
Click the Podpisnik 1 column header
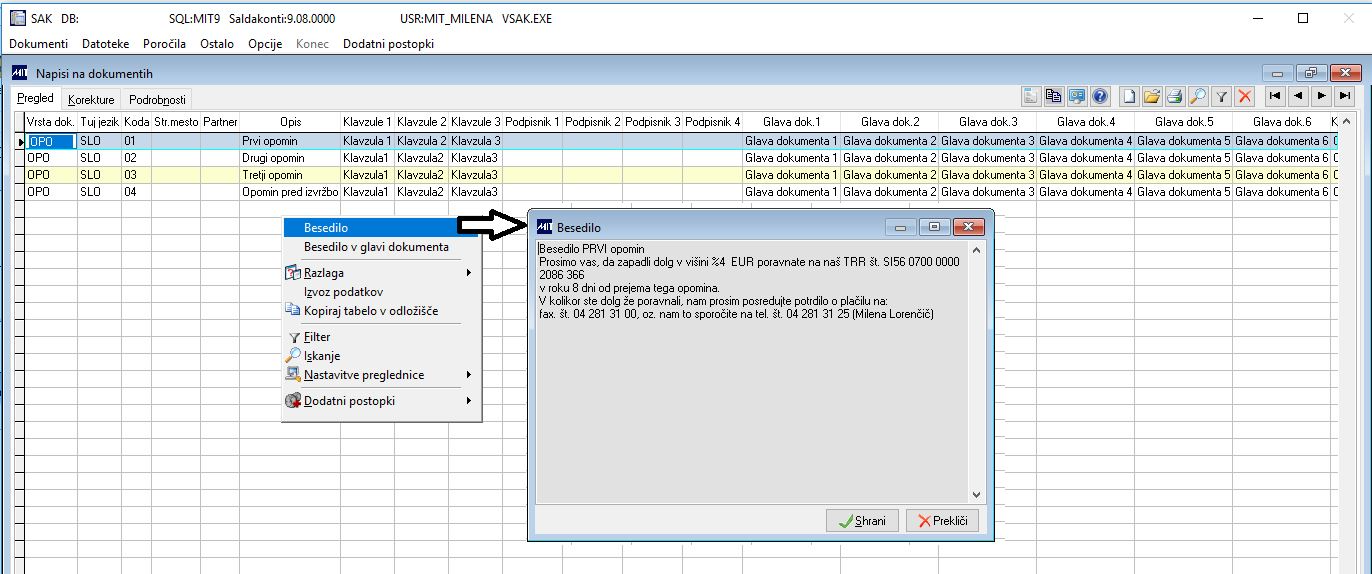coord(532,122)
